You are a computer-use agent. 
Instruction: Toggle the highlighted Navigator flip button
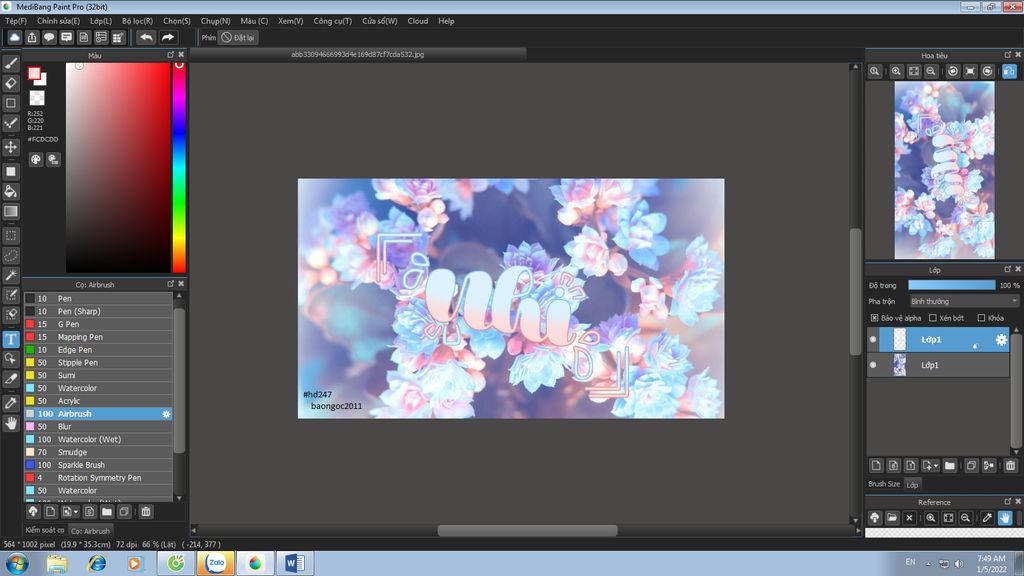point(1009,71)
